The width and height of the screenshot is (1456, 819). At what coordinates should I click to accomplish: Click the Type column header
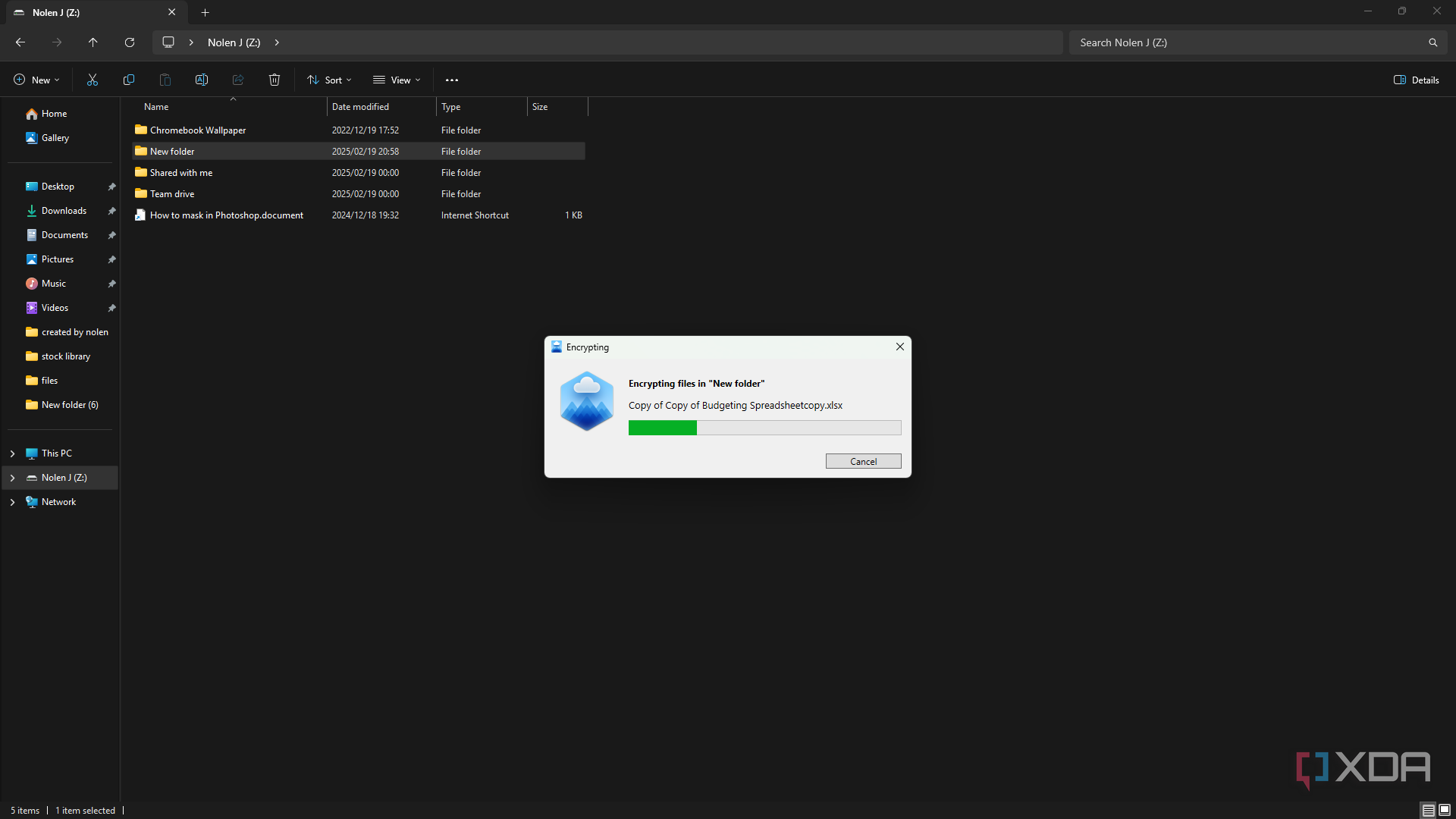pos(482,107)
